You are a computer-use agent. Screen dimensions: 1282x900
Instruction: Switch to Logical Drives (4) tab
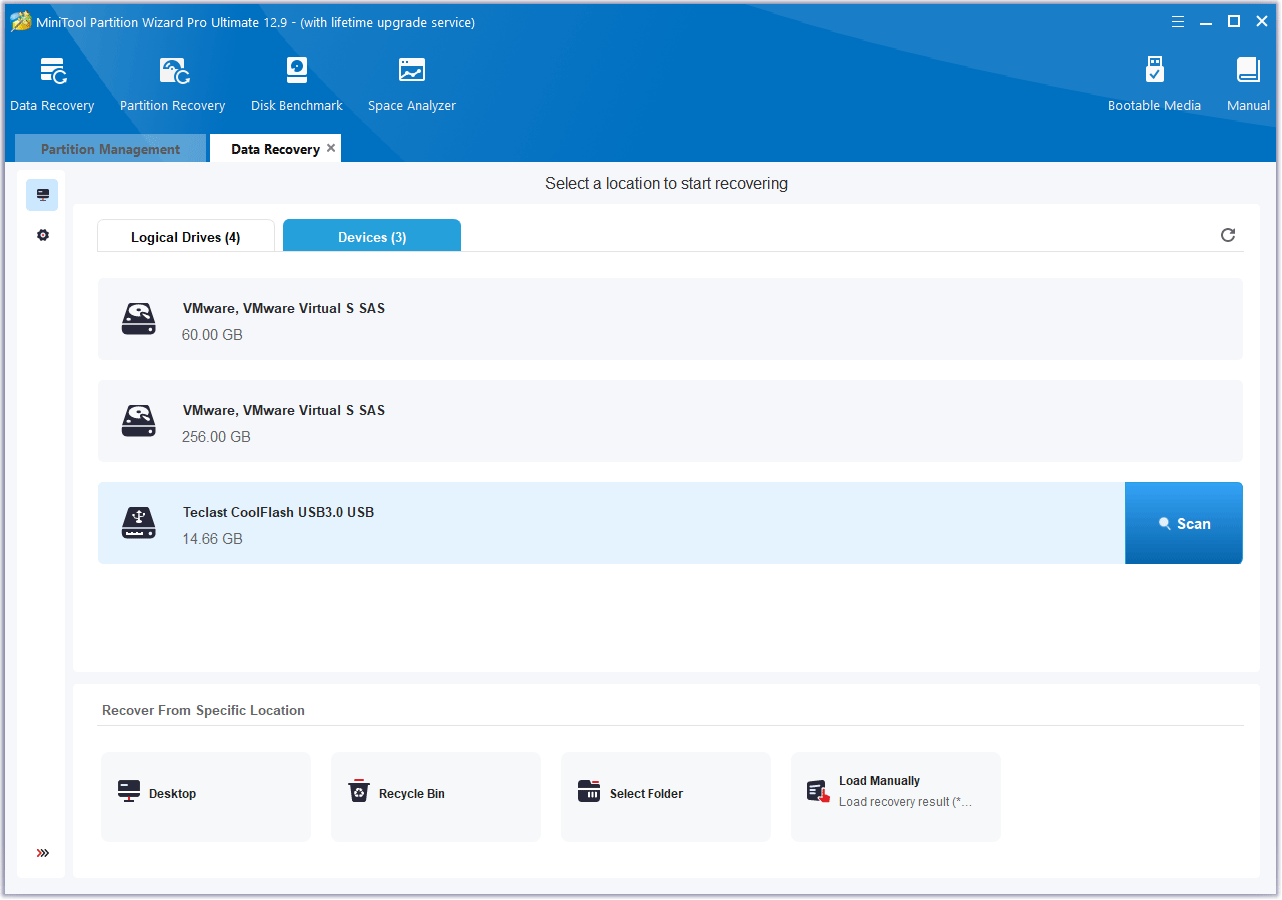tap(186, 237)
